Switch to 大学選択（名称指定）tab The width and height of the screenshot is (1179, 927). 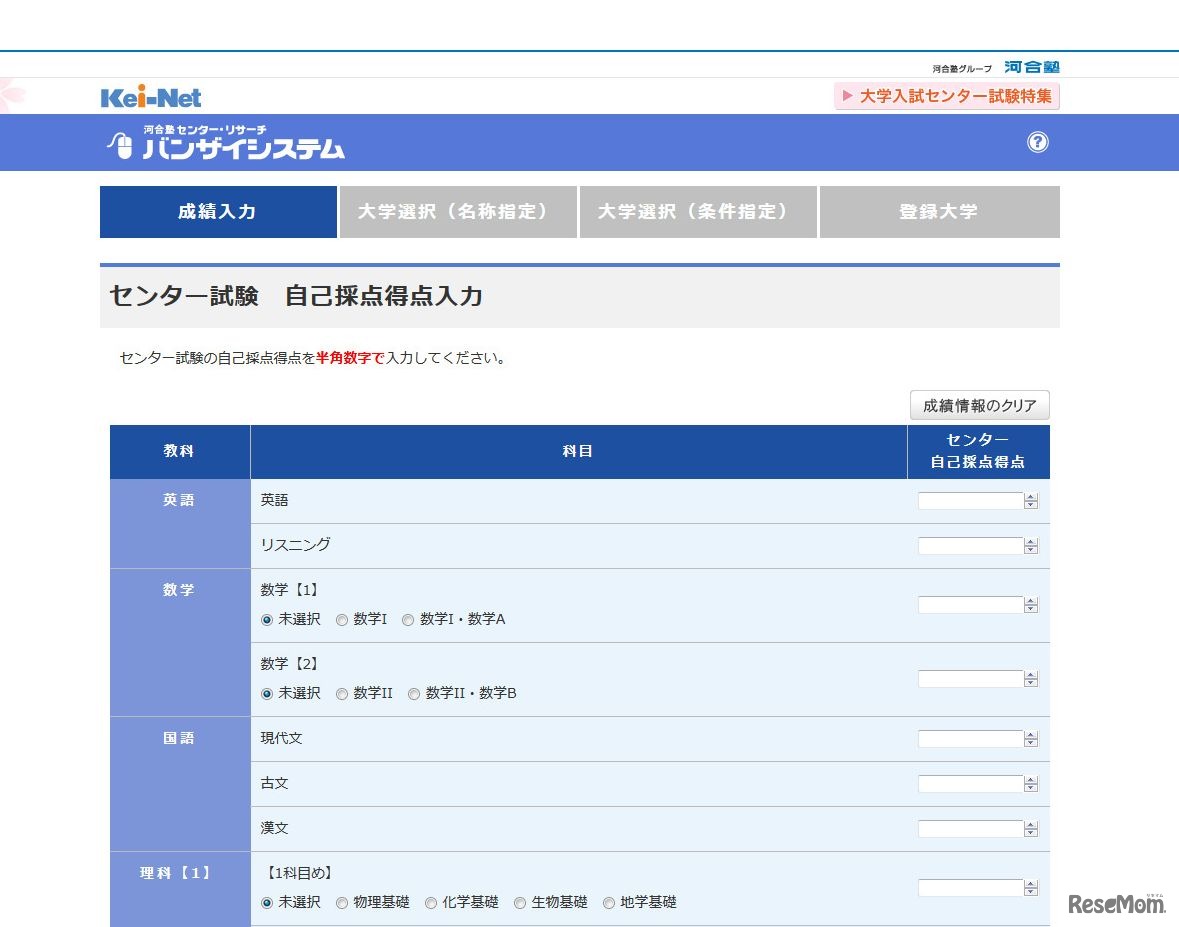coord(459,211)
